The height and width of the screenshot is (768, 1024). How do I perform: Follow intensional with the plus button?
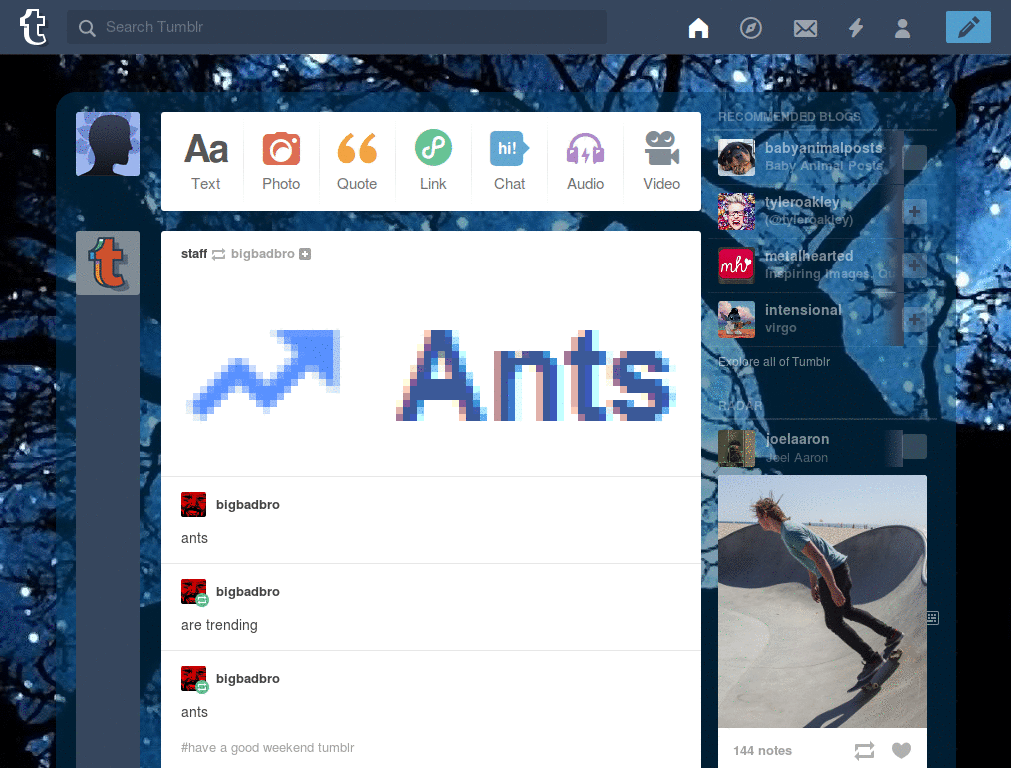[914, 320]
